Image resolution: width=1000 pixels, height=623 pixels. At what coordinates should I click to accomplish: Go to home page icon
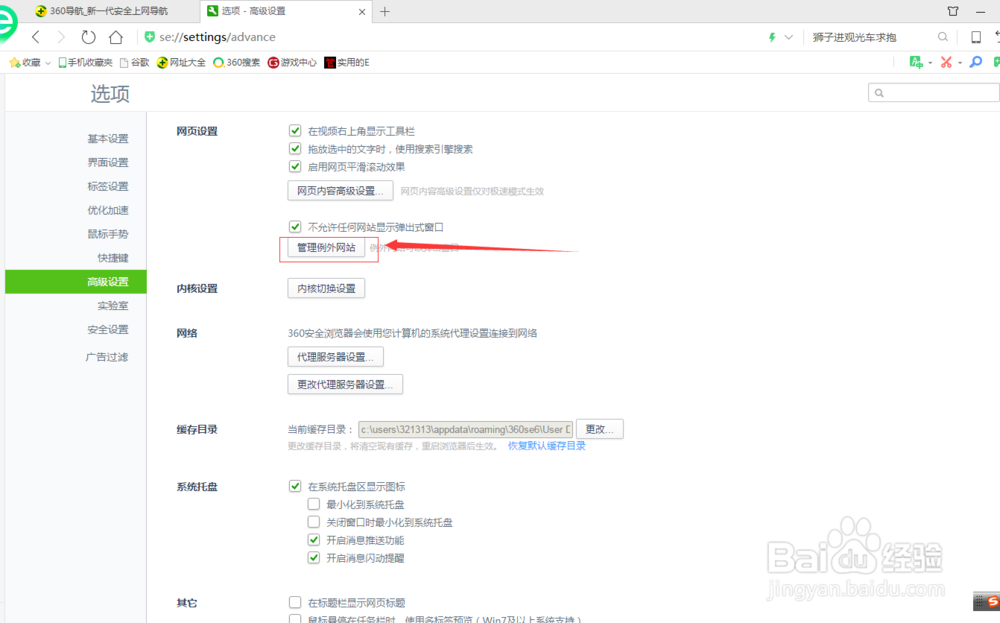pyautogui.click(x=115, y=37)
